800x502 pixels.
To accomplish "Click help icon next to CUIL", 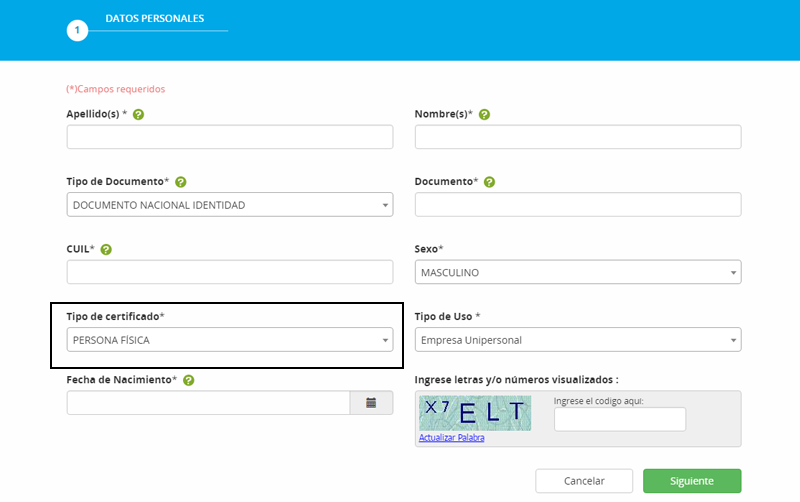I will click(x=106, y=249).
